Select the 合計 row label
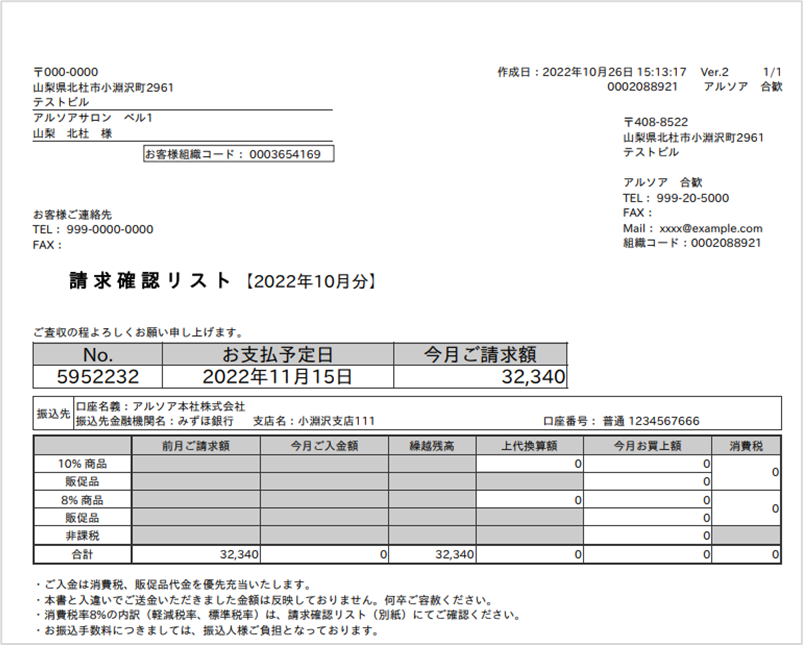Image resolution: width=803 pixels, height=645 pixels. point(83,554)
